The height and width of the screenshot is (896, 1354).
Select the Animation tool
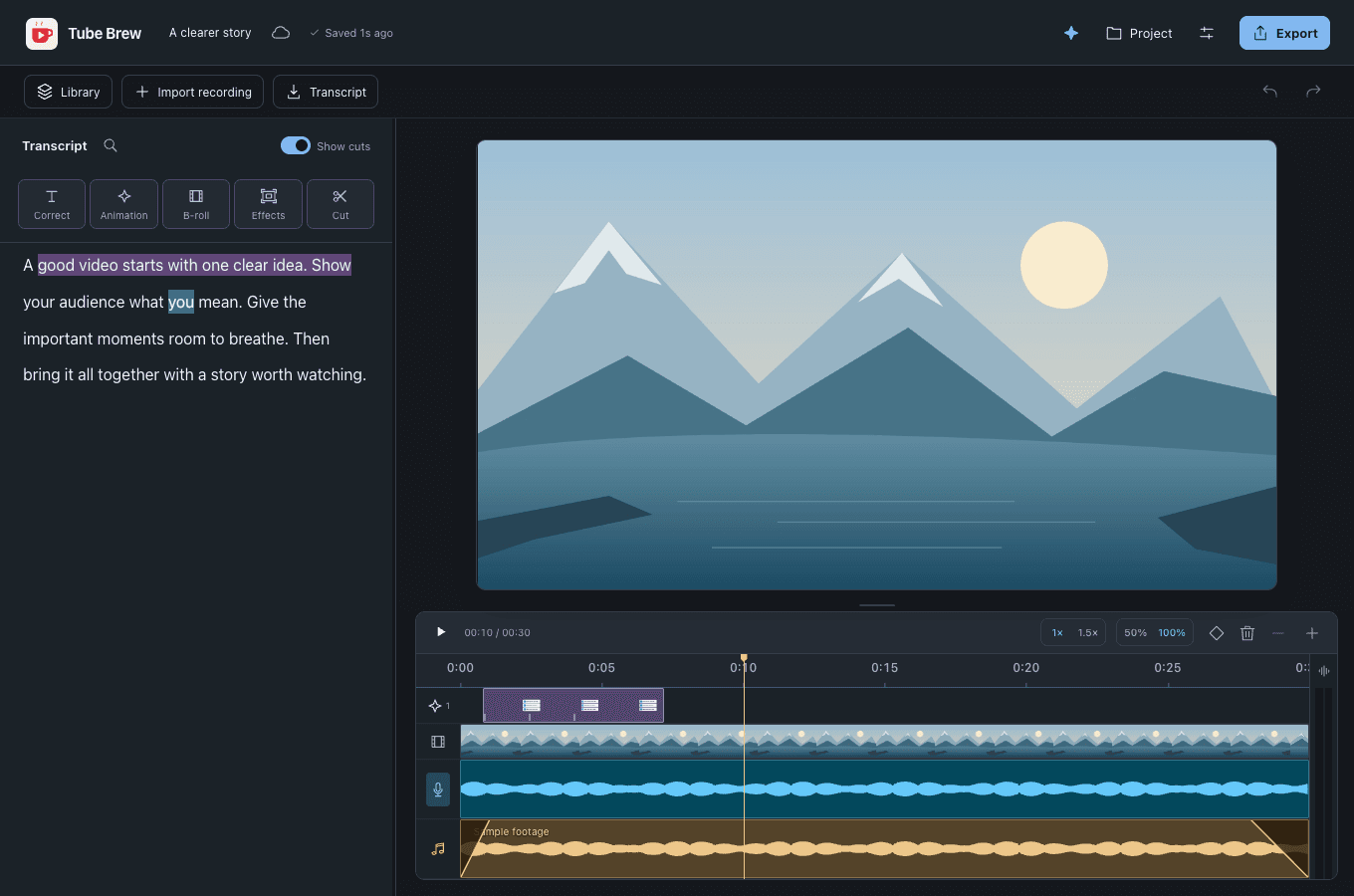[x=124, y=204]
